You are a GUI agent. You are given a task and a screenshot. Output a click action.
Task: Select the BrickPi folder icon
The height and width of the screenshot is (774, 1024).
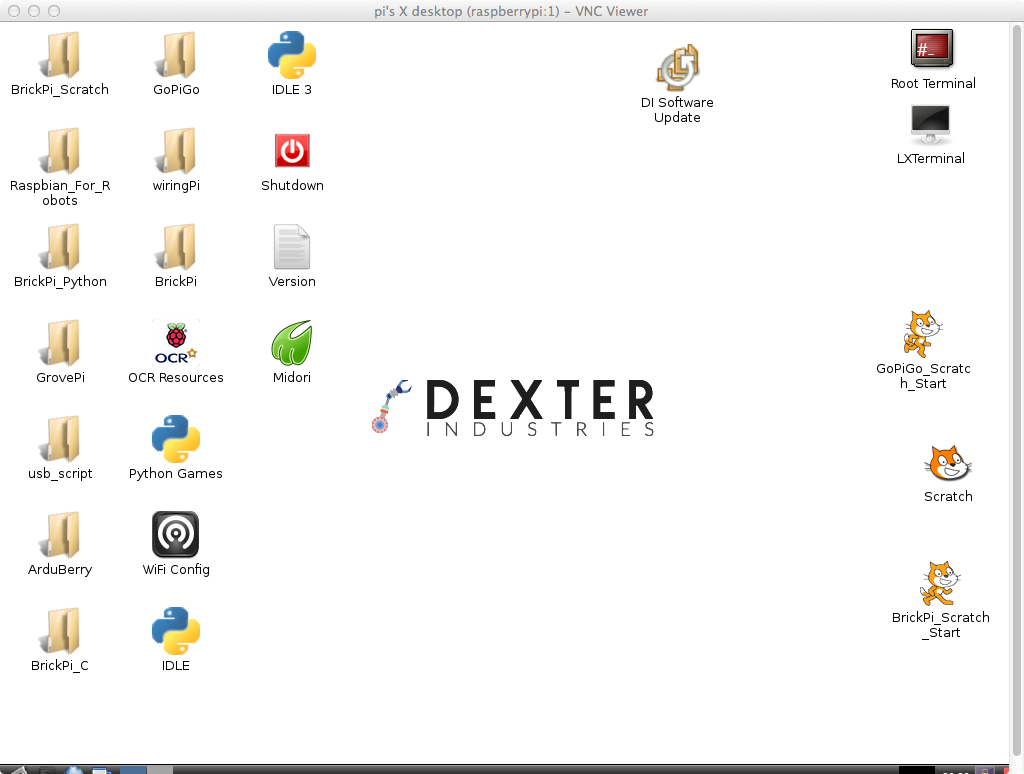pos(176,248)
